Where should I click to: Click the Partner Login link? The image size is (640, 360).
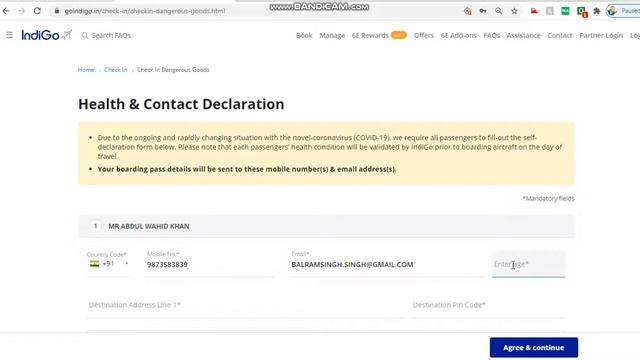pos(601,36)
